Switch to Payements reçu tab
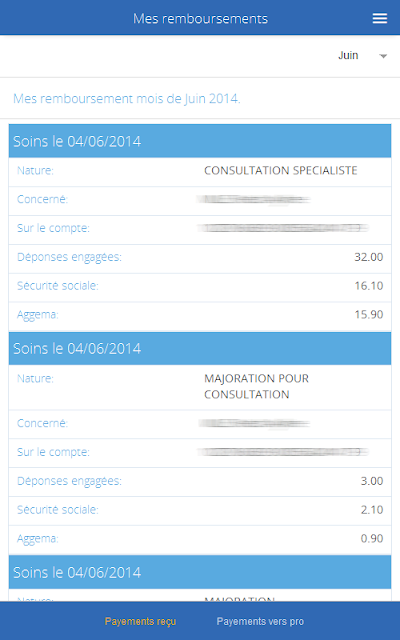 point(140,621)
